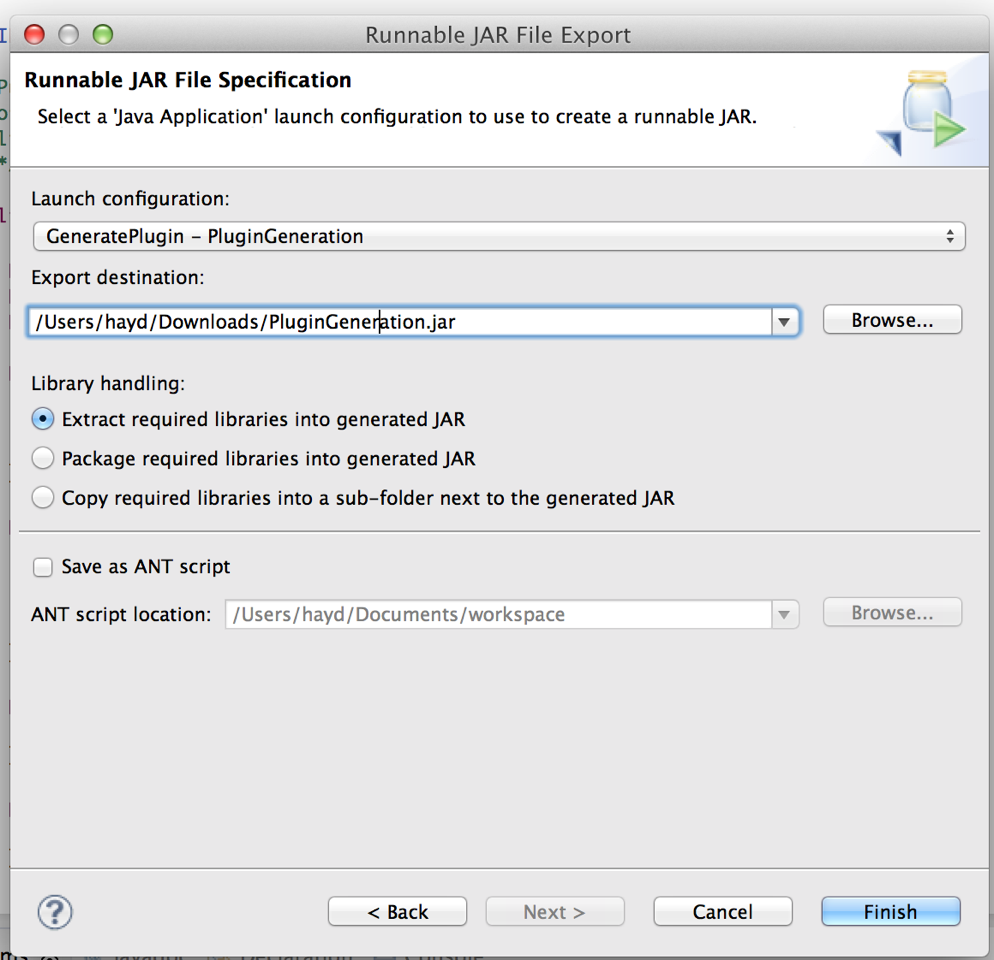994x960 pixels.
Task: Go back with the Back button
Action: pos(397,911)
